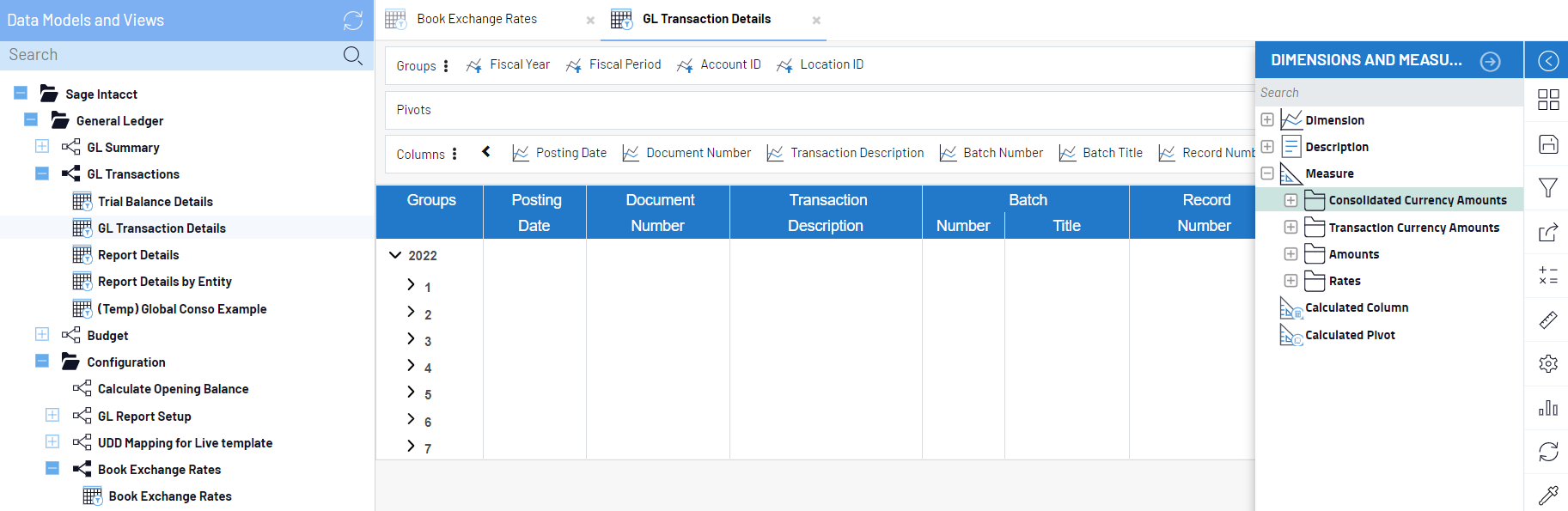Collapse the Dimensions and Measures panel arrow
1568x511 pixels.
click(1491, 61)
